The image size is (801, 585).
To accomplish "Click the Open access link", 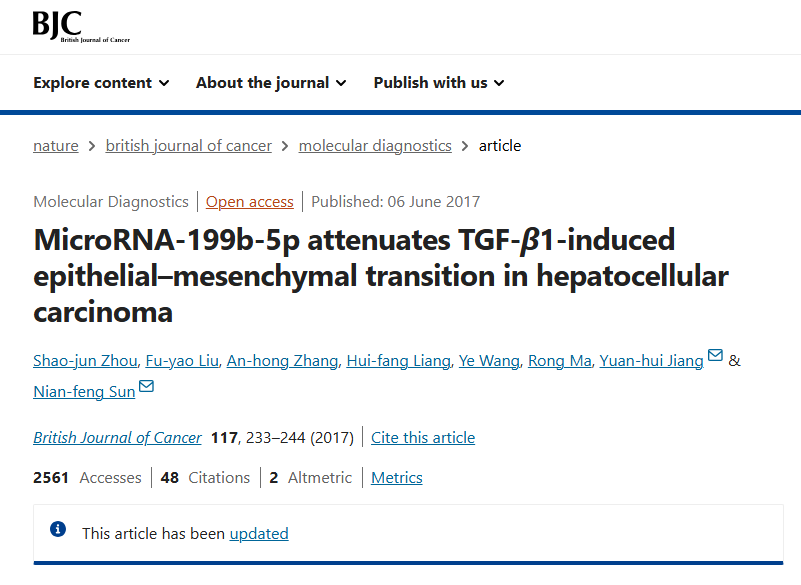I will [250, 202].
